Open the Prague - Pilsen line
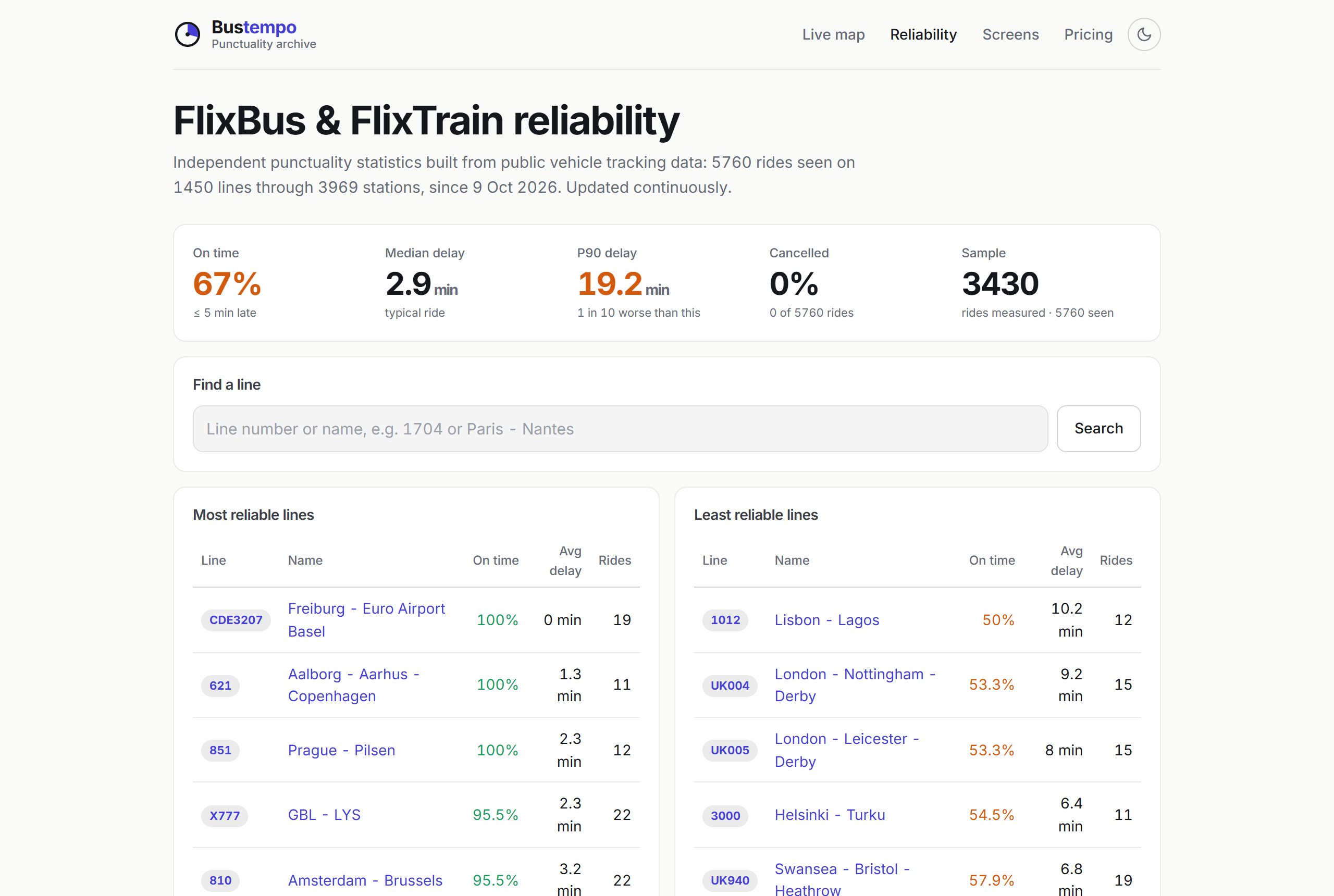Viewport: 1334px width, 896px height. [341, 750]
